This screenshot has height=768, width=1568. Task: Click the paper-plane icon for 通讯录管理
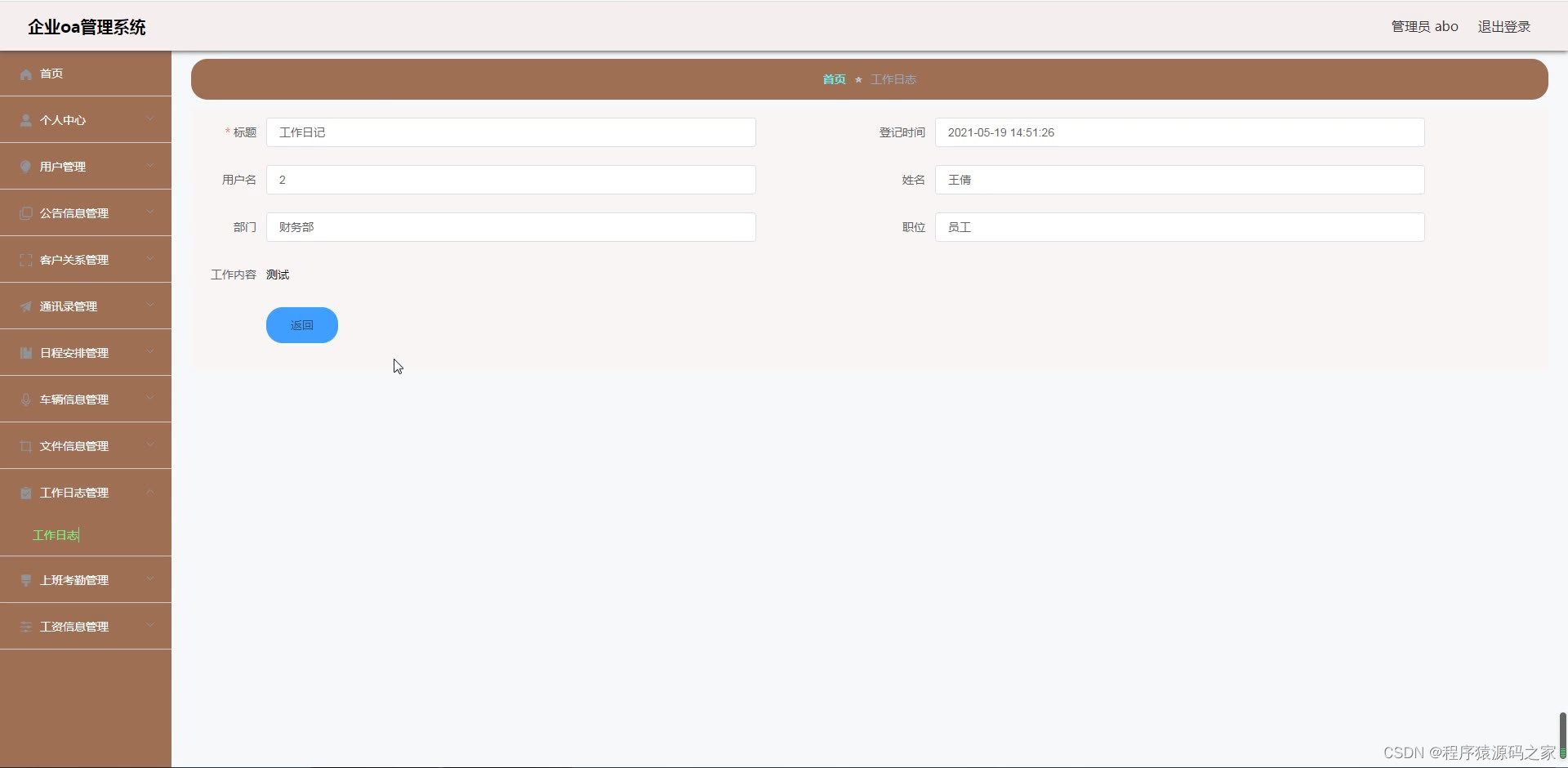coord(25,306)
